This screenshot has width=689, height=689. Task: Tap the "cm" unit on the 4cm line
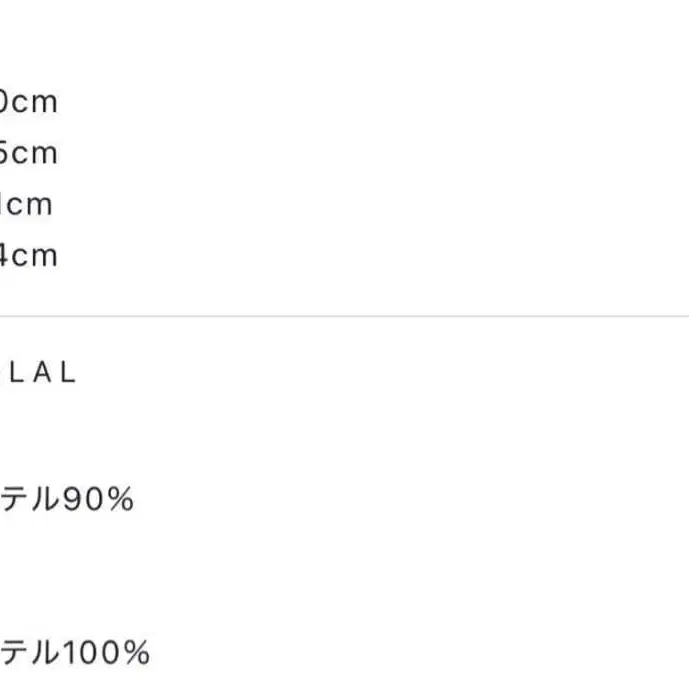pyautogui.click(x=36, y=256)
